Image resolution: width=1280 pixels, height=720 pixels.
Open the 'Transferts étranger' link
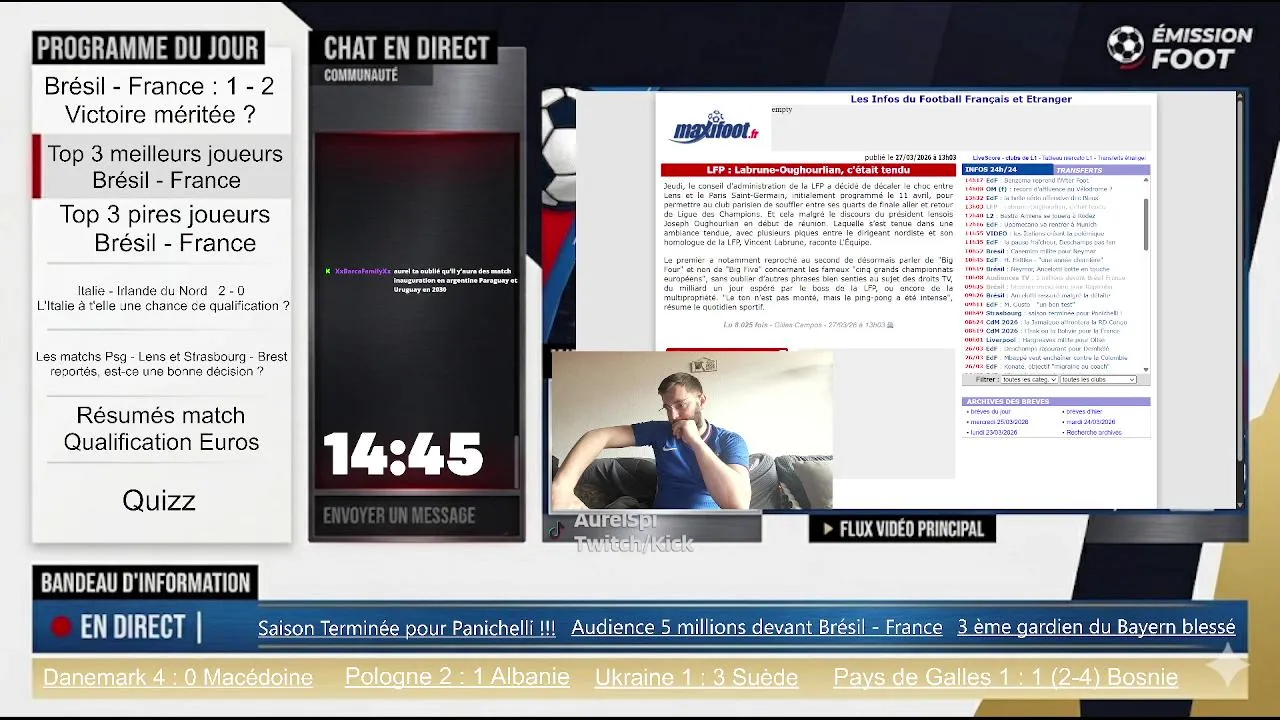[1122, 157]
